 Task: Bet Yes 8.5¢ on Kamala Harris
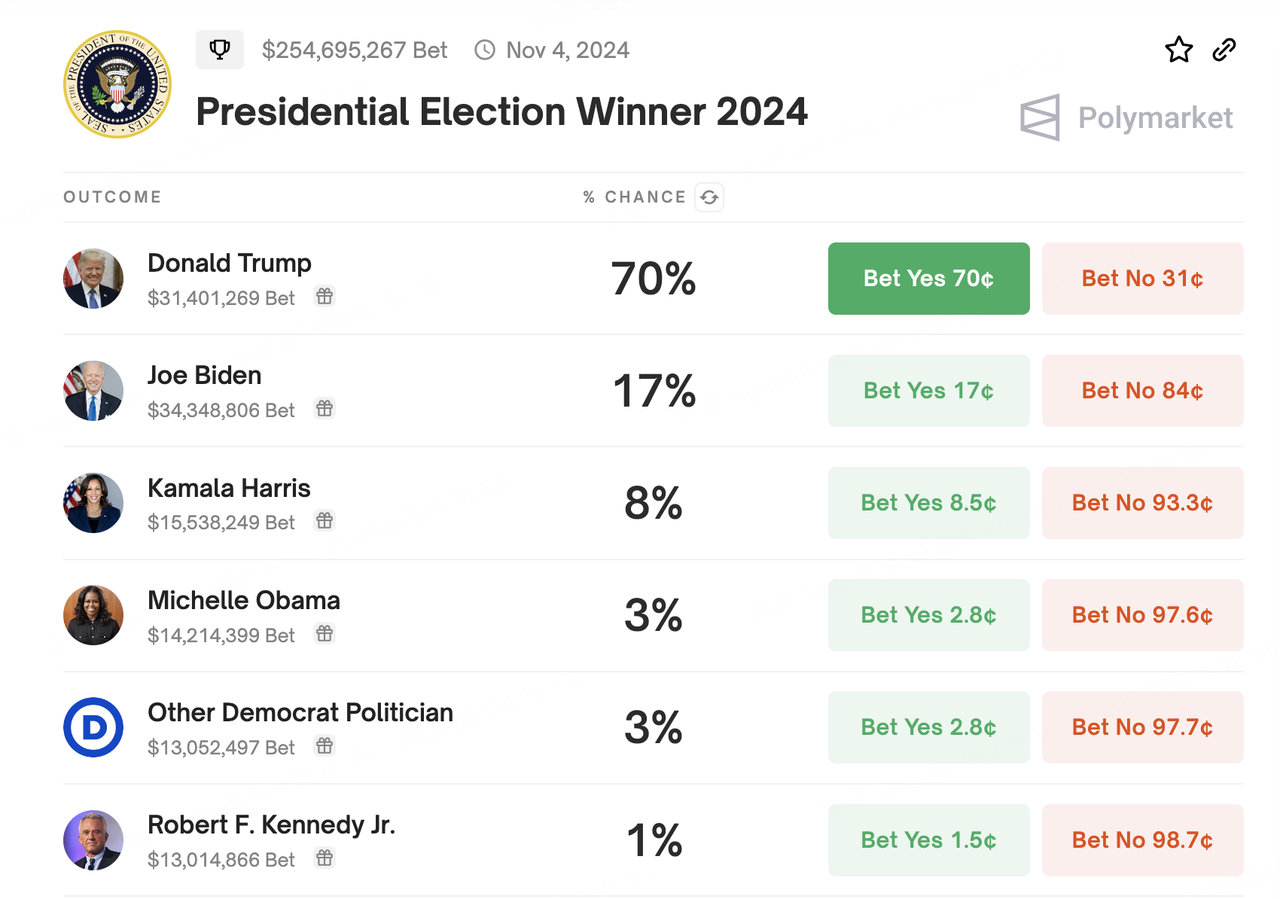click(x=929, y=503)
